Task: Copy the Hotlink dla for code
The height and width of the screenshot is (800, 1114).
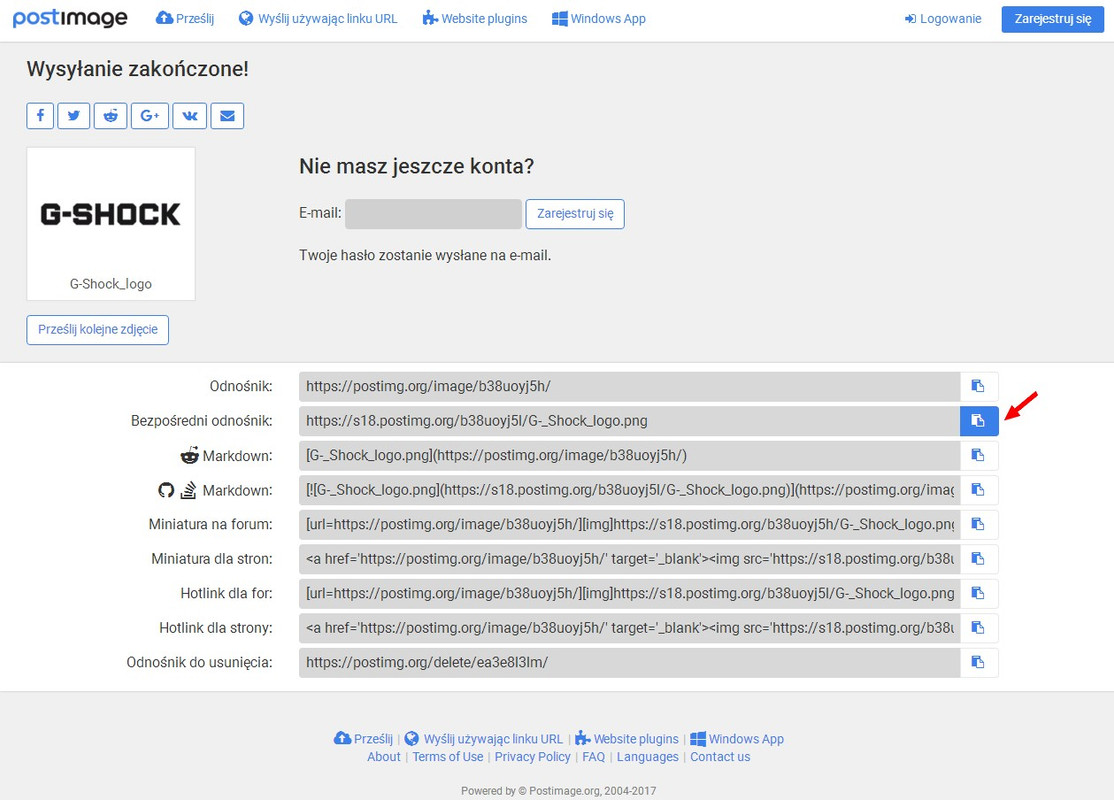Action: (979, 593)
